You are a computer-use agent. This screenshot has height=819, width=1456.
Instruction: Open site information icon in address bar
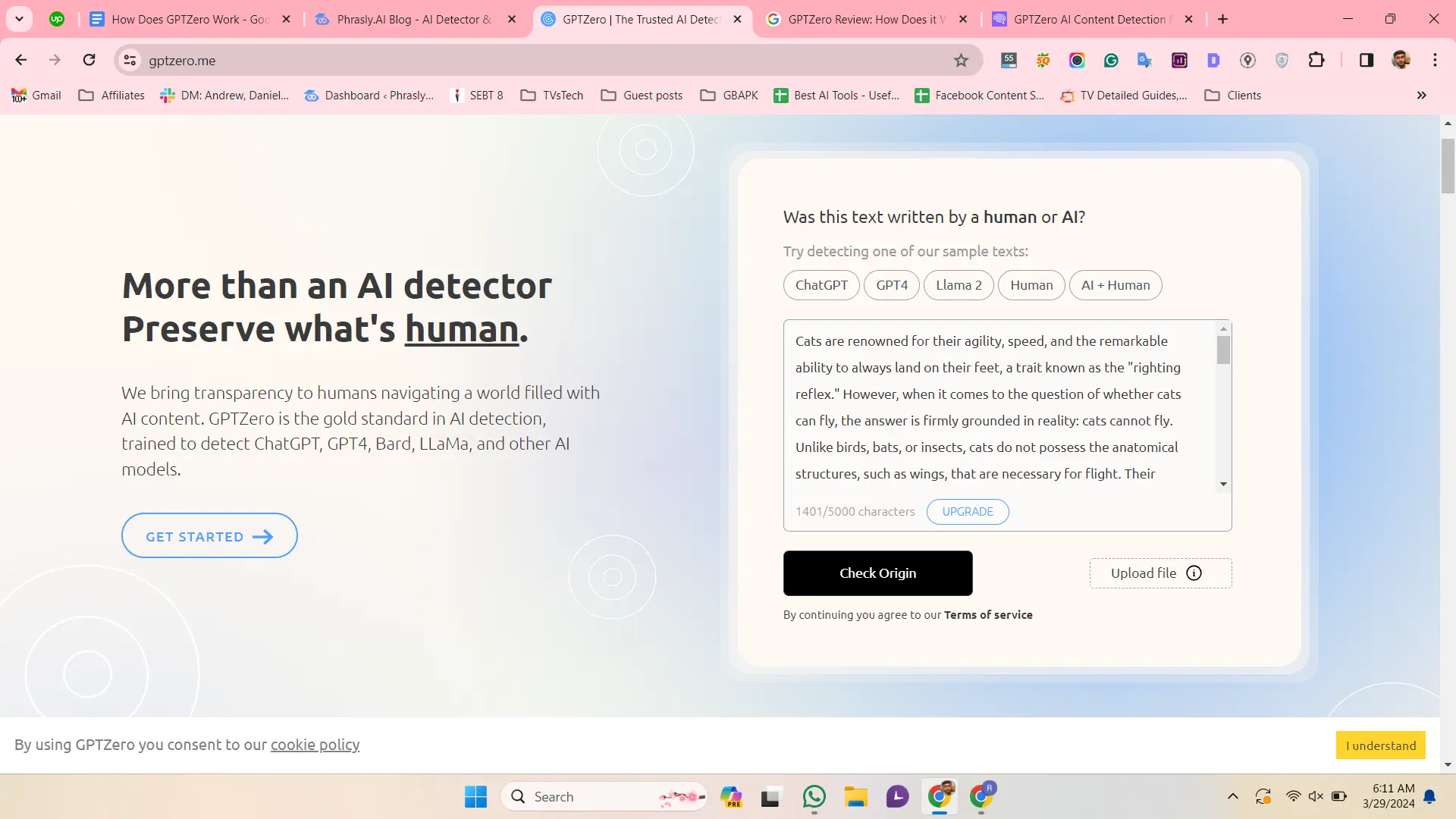(130, 60)
